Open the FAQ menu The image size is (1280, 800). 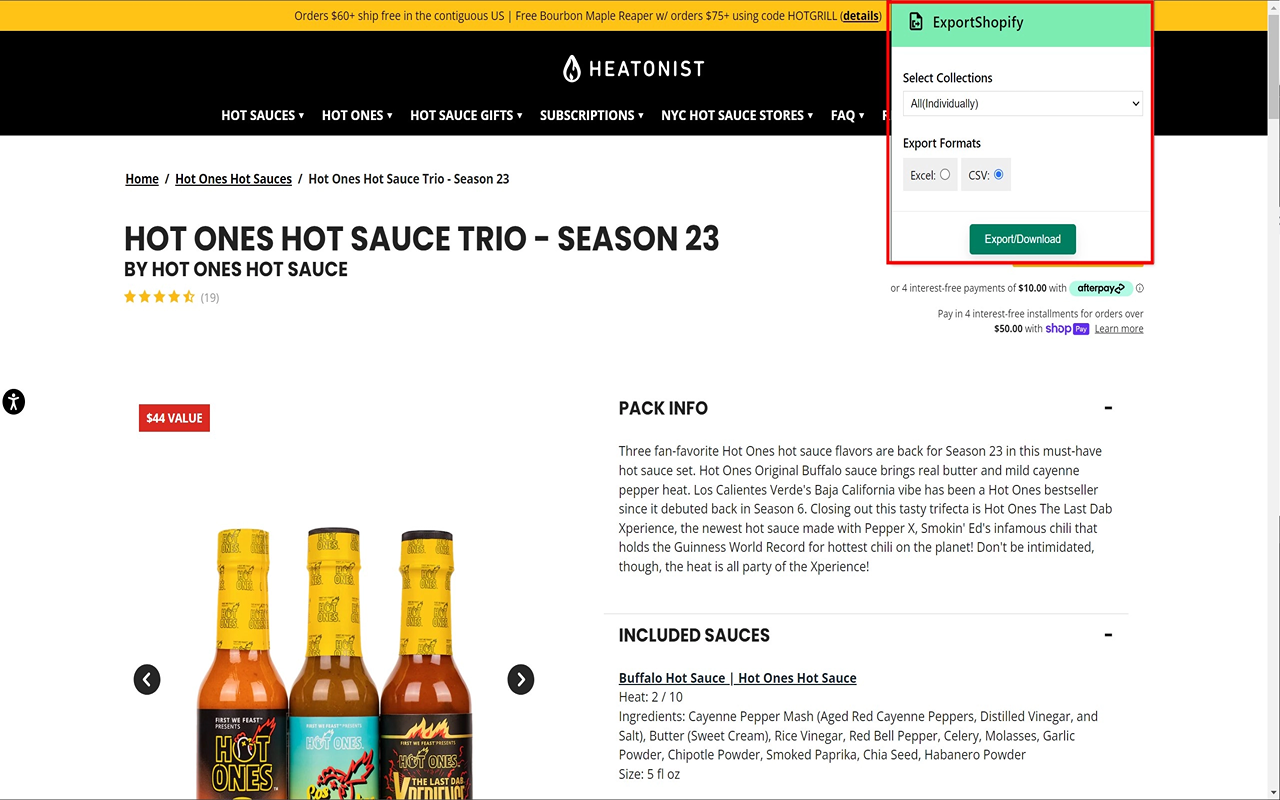(x=848, y=115)
